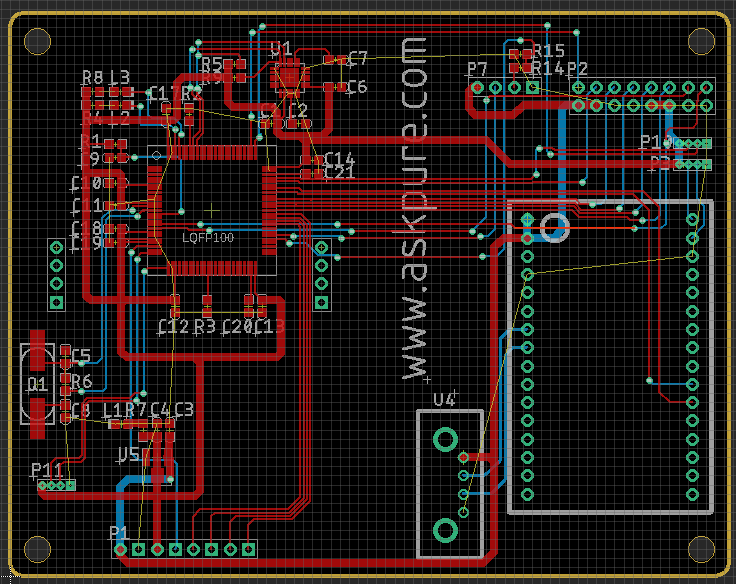
Task: Click the R7 resistor label
Action: (136, 410)
